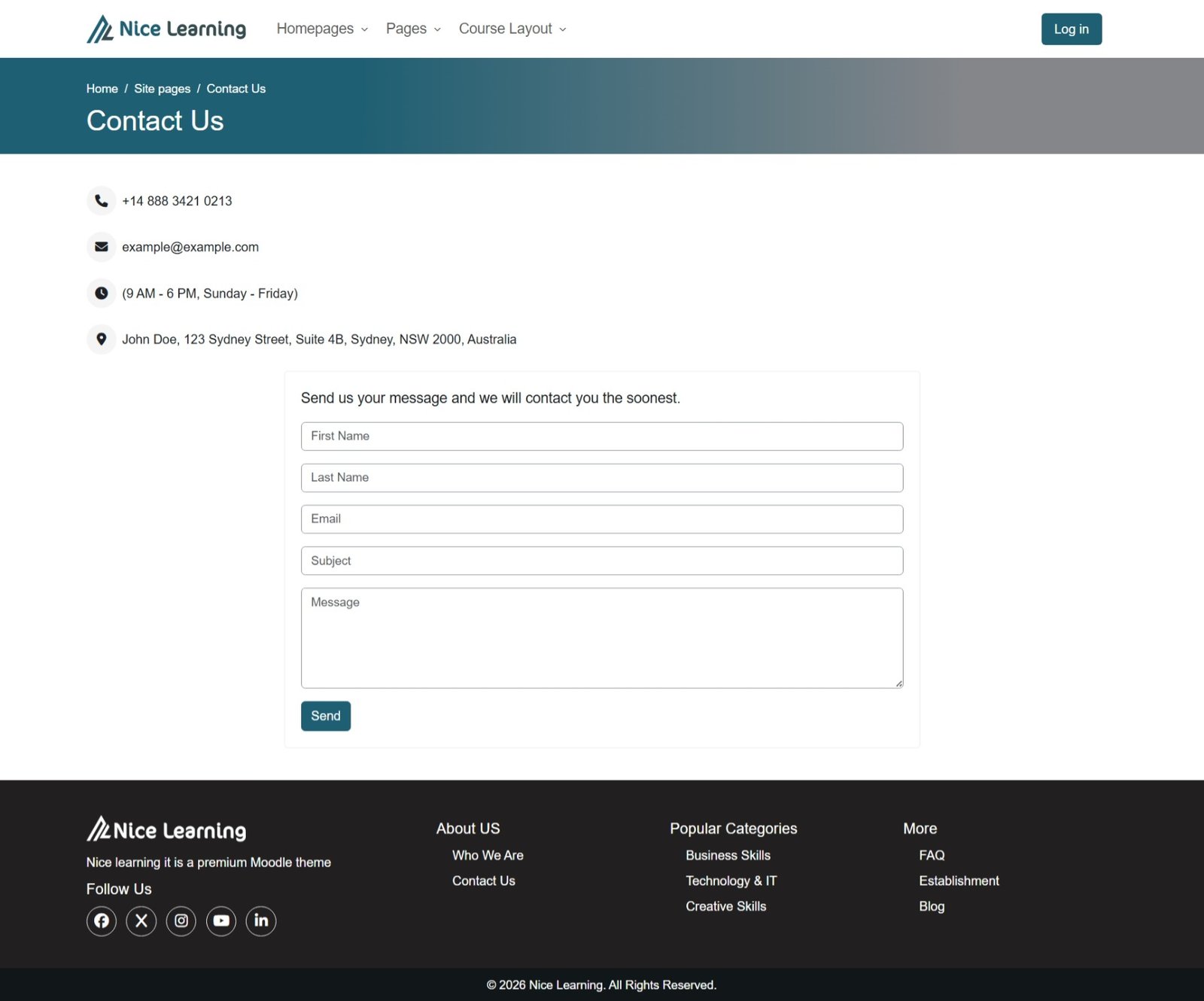This screenshot has height=1001, width=1204.
Task: Expand the Course Layout dropdown
Action: [x=512, y=29]
